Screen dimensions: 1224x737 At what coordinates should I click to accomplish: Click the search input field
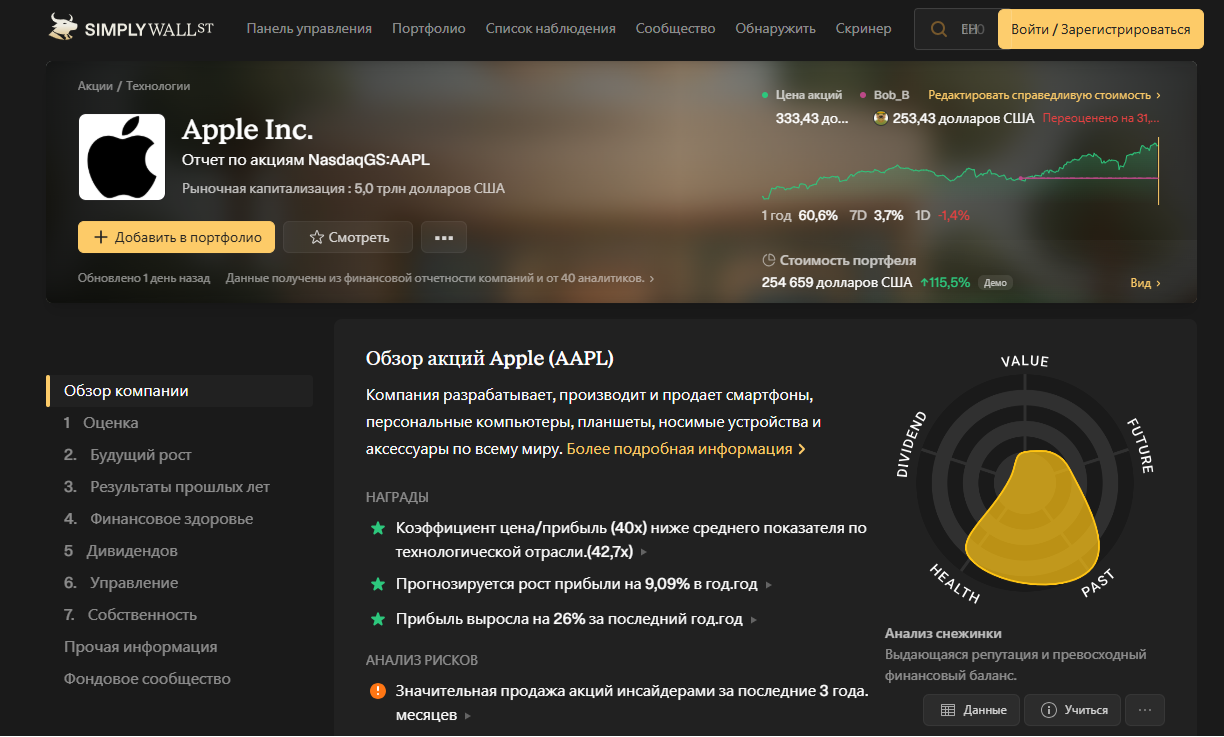click(x=956, y=29)
